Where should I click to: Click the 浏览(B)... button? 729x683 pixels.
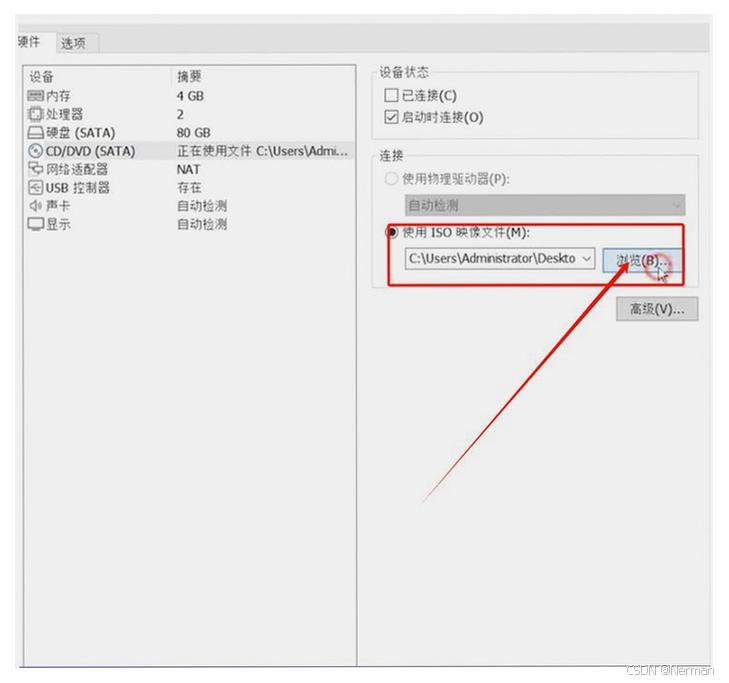642,261
